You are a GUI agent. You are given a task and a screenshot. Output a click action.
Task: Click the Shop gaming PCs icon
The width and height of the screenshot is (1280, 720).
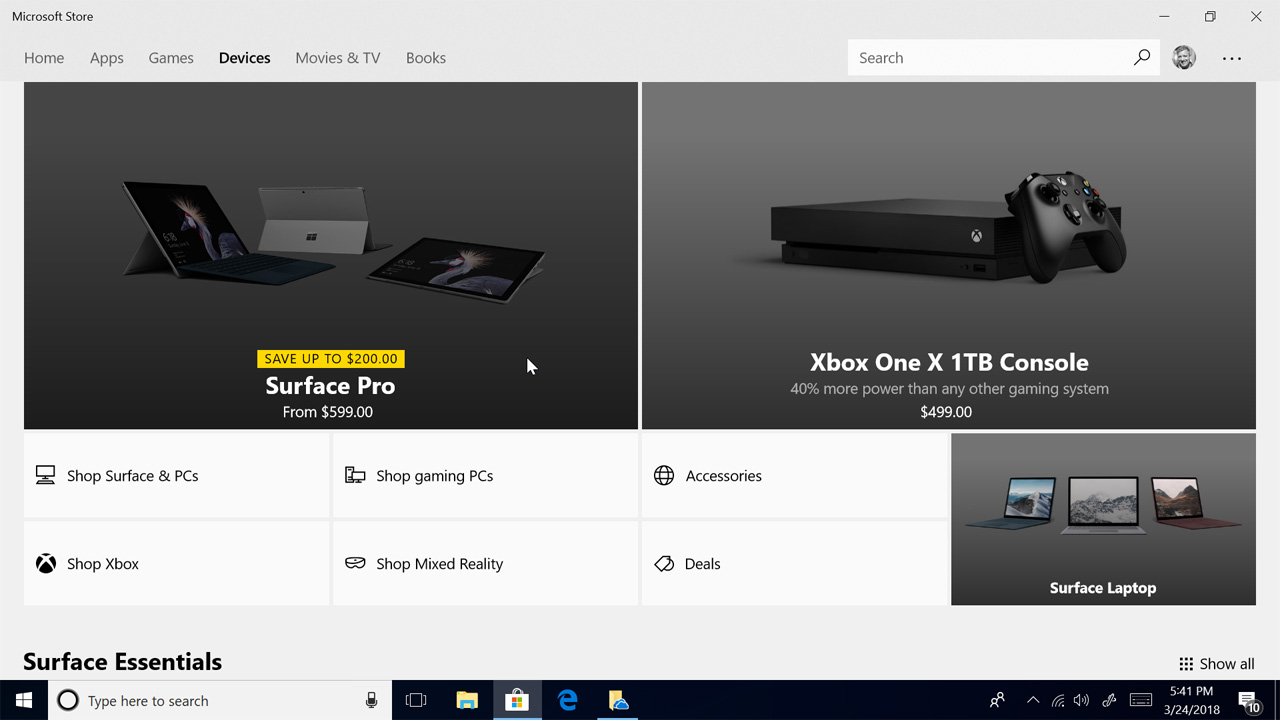tap(355, 475)
